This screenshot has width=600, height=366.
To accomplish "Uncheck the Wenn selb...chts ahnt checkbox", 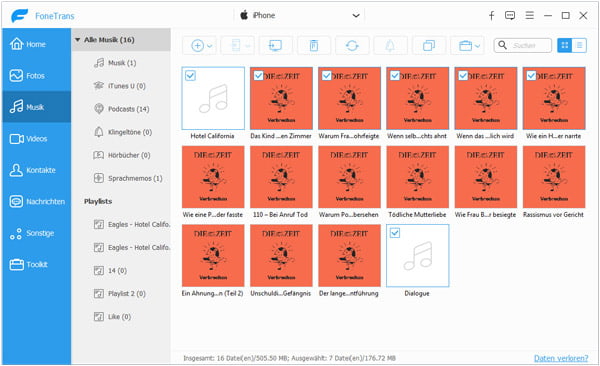I will pos(395,75).
